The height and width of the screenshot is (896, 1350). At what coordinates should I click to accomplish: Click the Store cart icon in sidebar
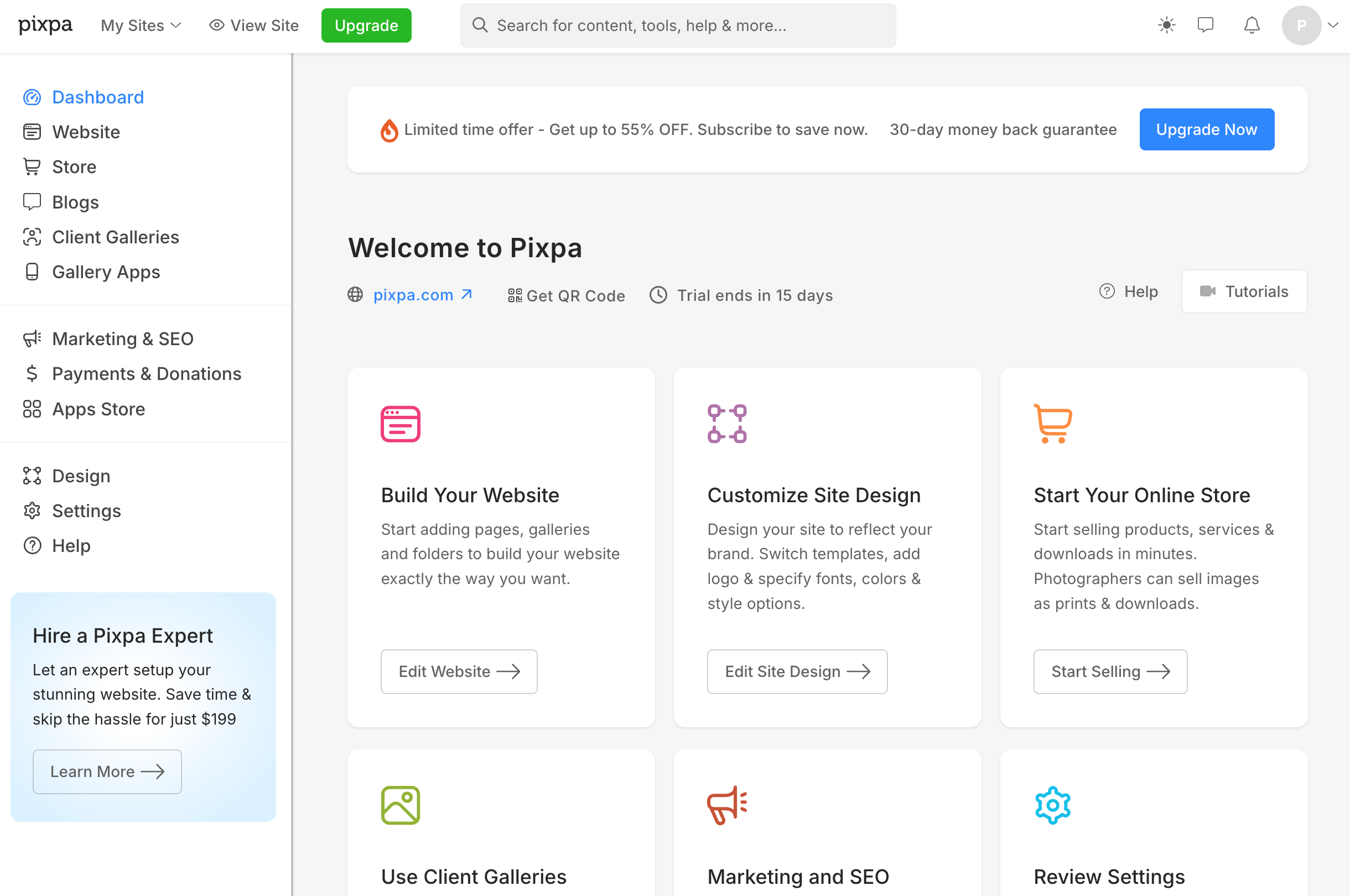32,167
